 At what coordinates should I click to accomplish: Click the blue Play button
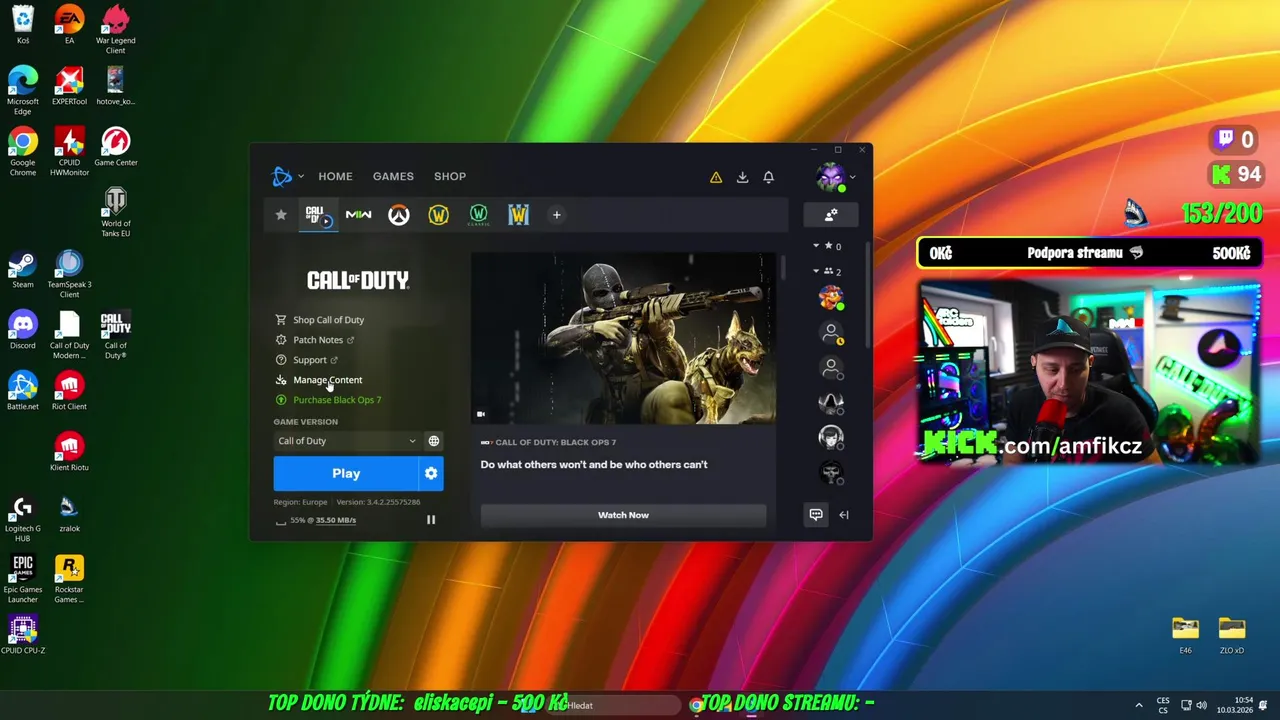click(346, 473)
